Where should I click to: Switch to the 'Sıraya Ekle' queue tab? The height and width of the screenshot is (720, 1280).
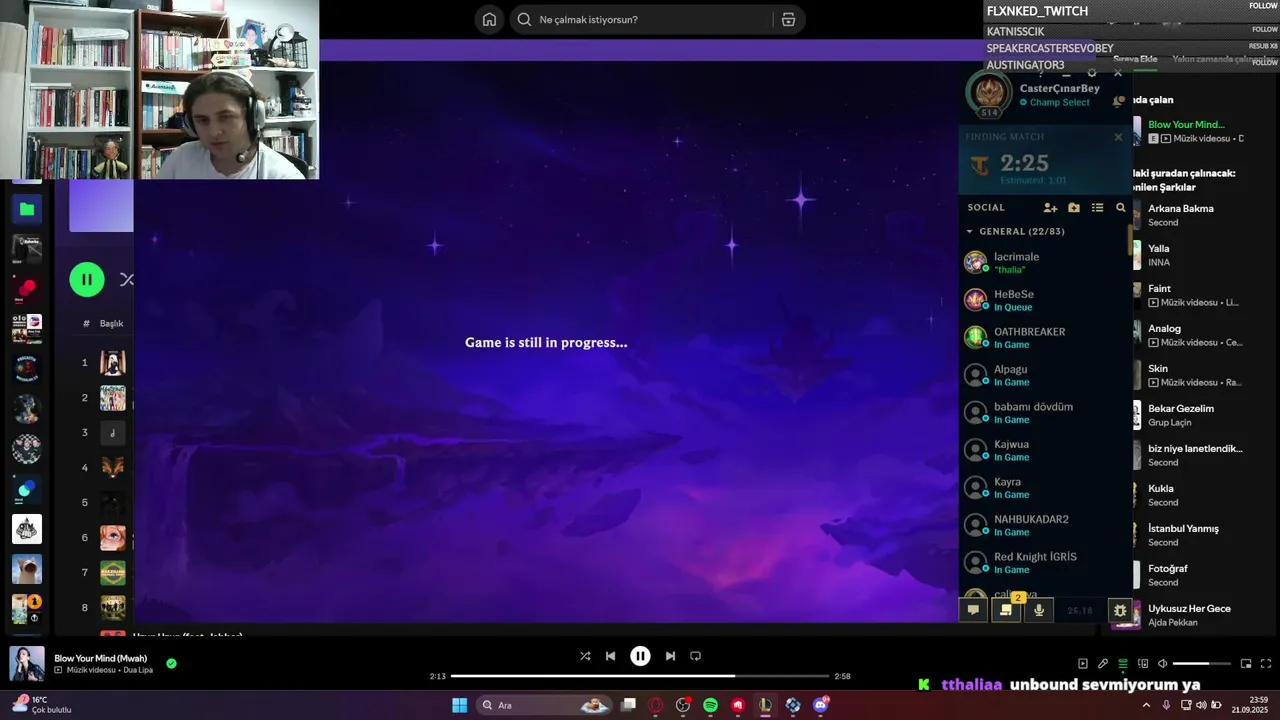pyautogui.click(x=1135, y=59)
